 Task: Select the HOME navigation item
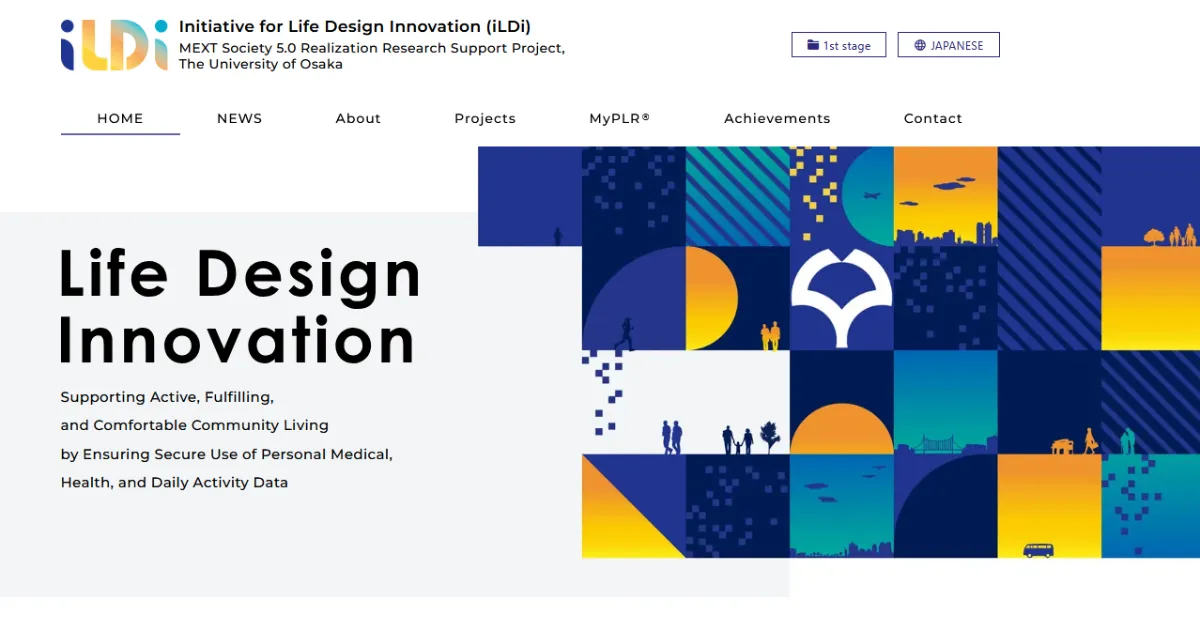point(120,118)
